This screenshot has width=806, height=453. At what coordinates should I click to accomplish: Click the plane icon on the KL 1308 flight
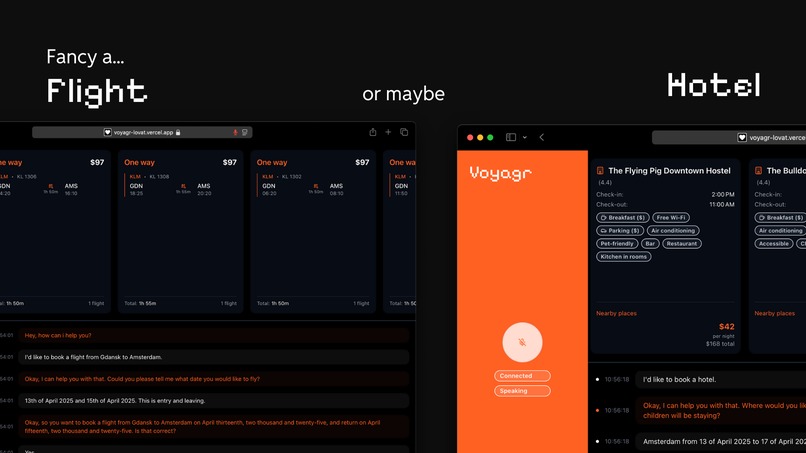[x=183, y=186]
